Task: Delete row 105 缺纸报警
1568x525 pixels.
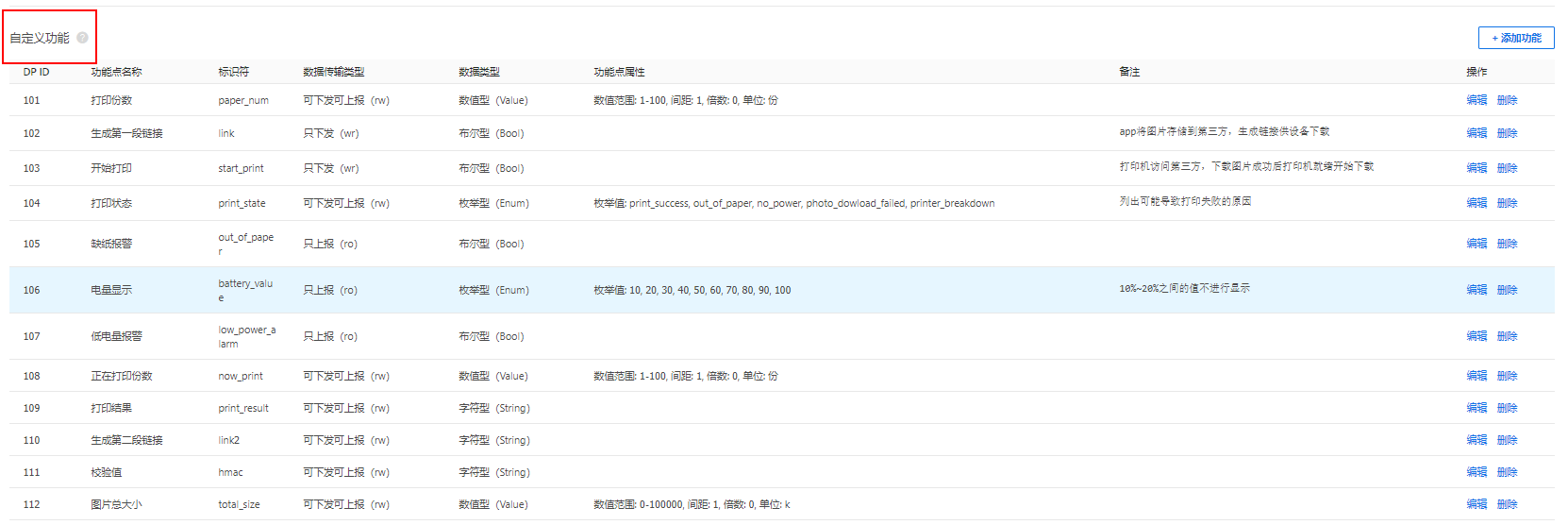Action: pyautogui.click(x=1507, y=244)
